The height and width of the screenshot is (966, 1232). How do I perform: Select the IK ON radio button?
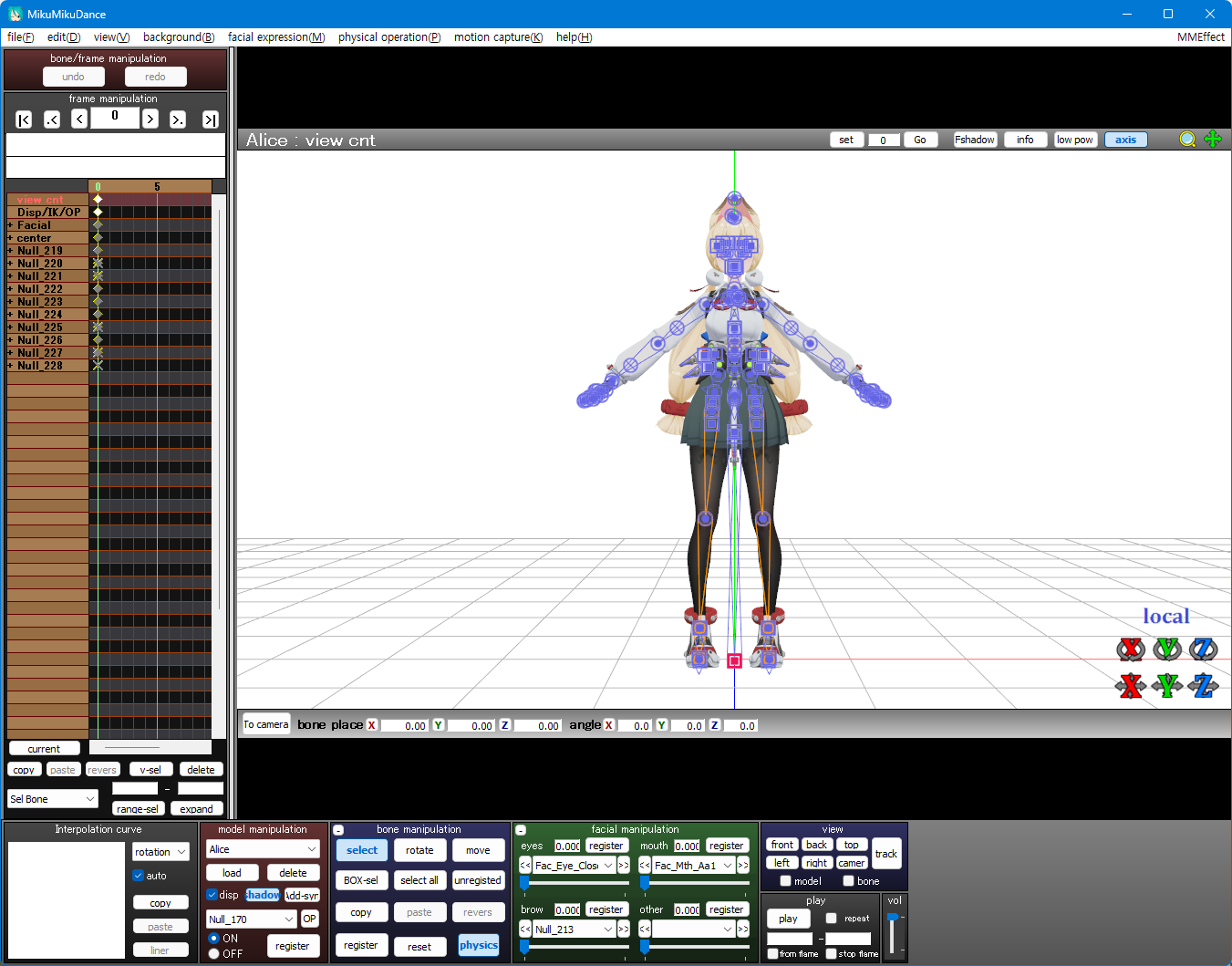pyautogui.click(x=213, y=939)
